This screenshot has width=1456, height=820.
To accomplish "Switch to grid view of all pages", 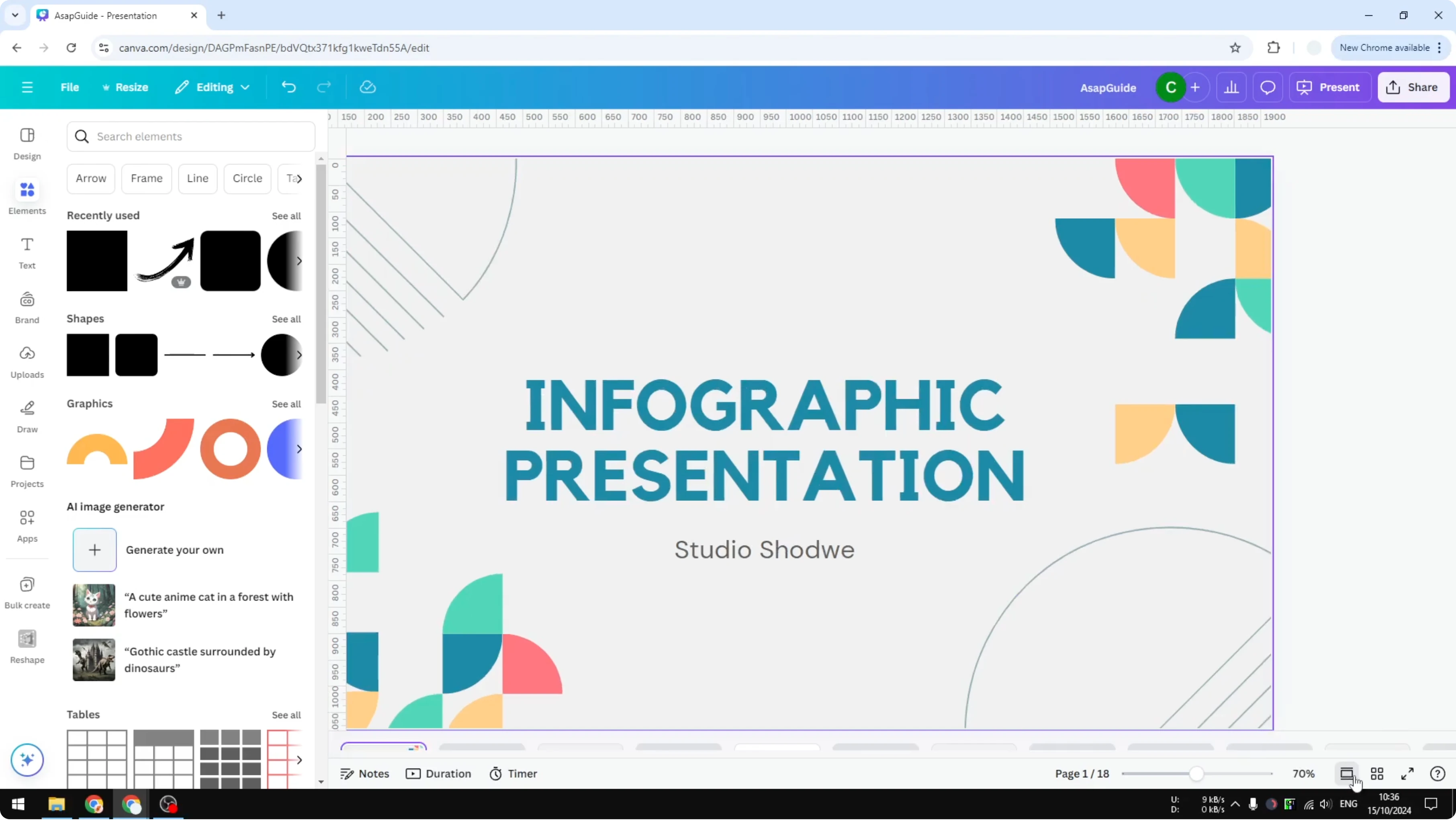I will (1377, 773).
